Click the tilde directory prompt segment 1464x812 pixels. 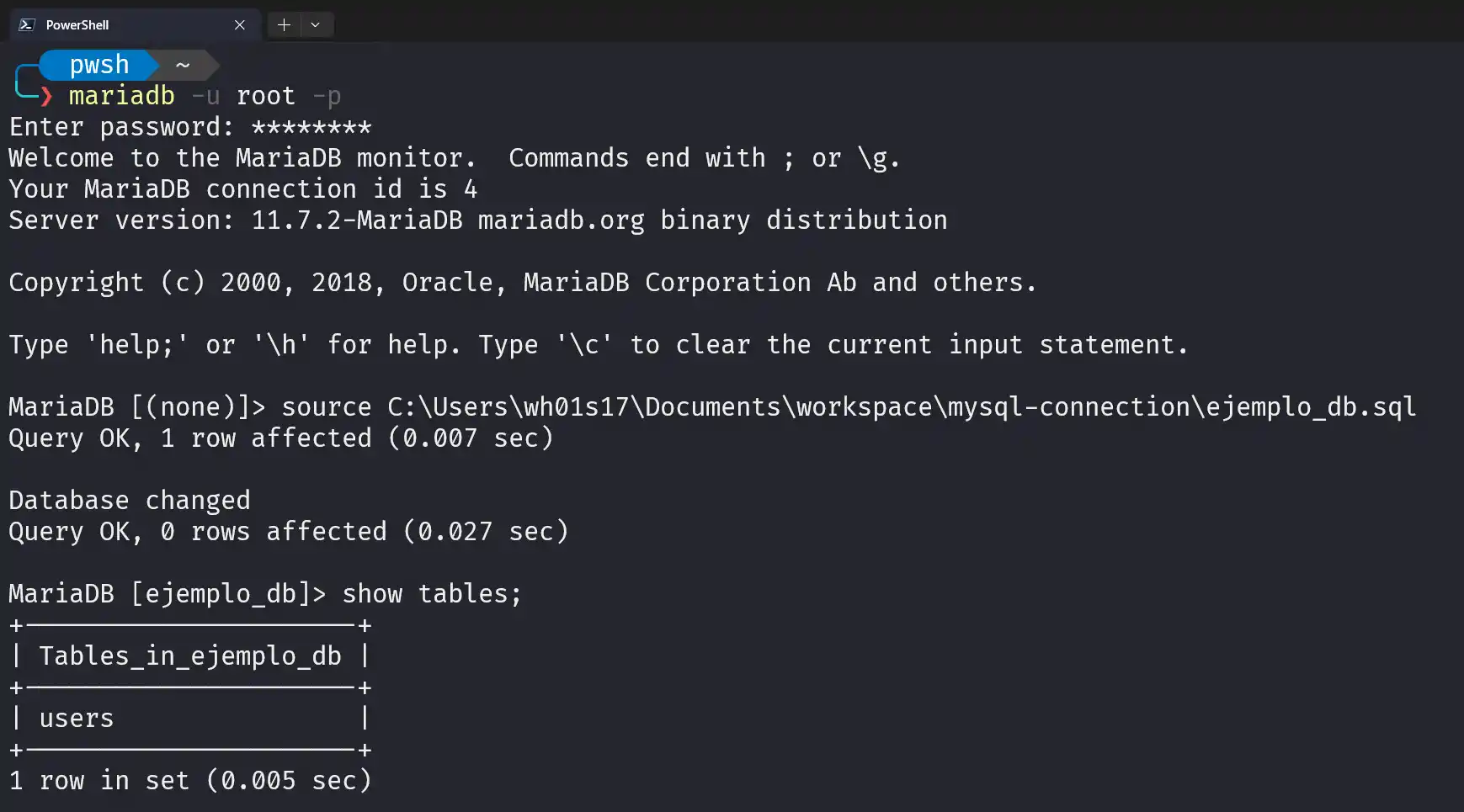(x=183, y=65)
